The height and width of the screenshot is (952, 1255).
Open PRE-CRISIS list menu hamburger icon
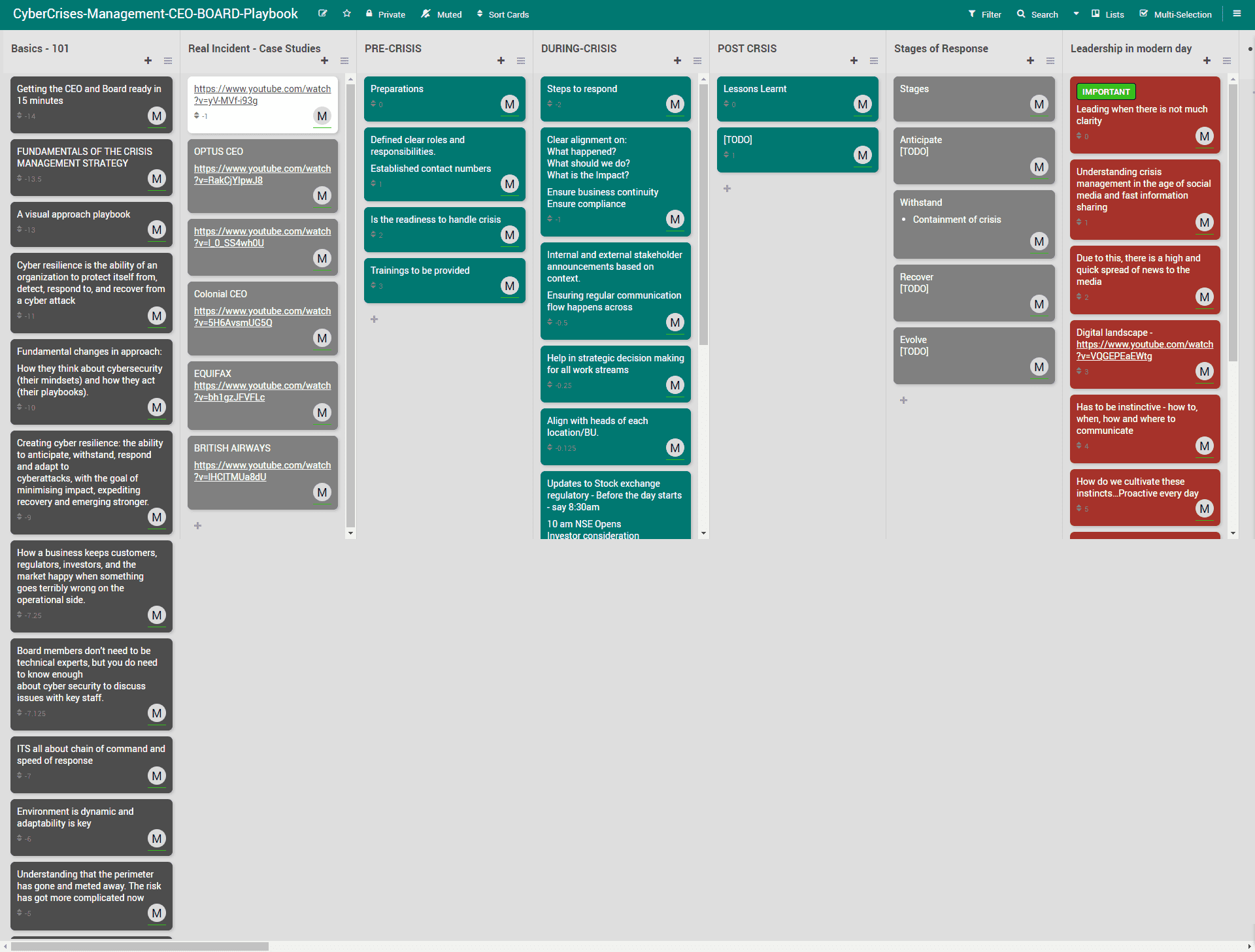521,61
